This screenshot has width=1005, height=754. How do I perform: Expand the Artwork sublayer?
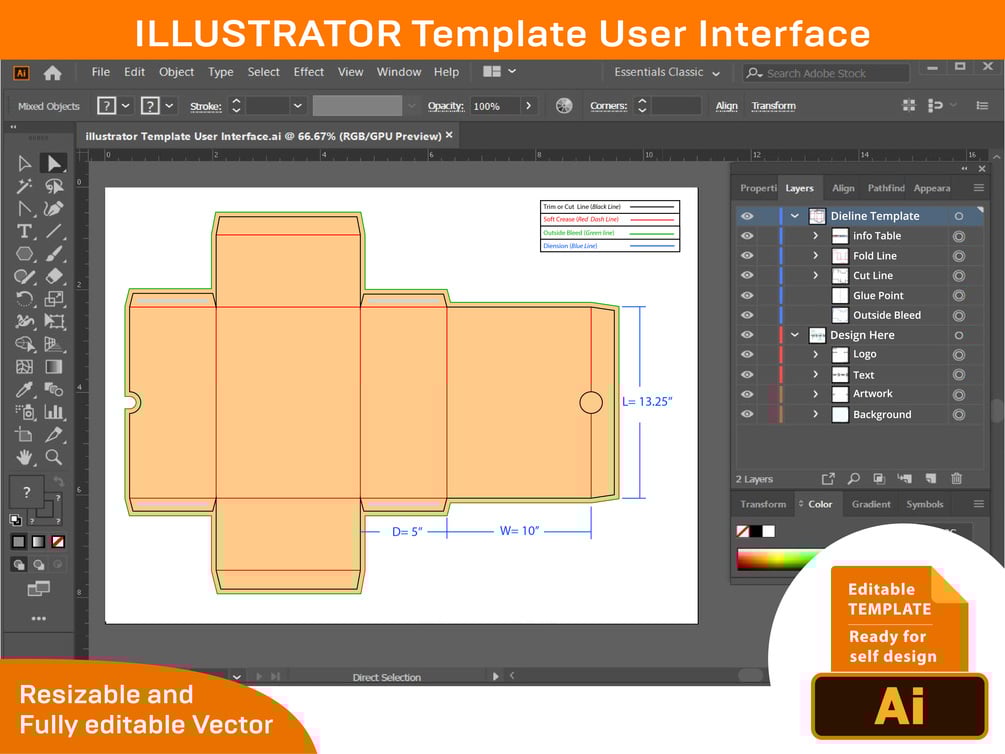pos(815,394)
